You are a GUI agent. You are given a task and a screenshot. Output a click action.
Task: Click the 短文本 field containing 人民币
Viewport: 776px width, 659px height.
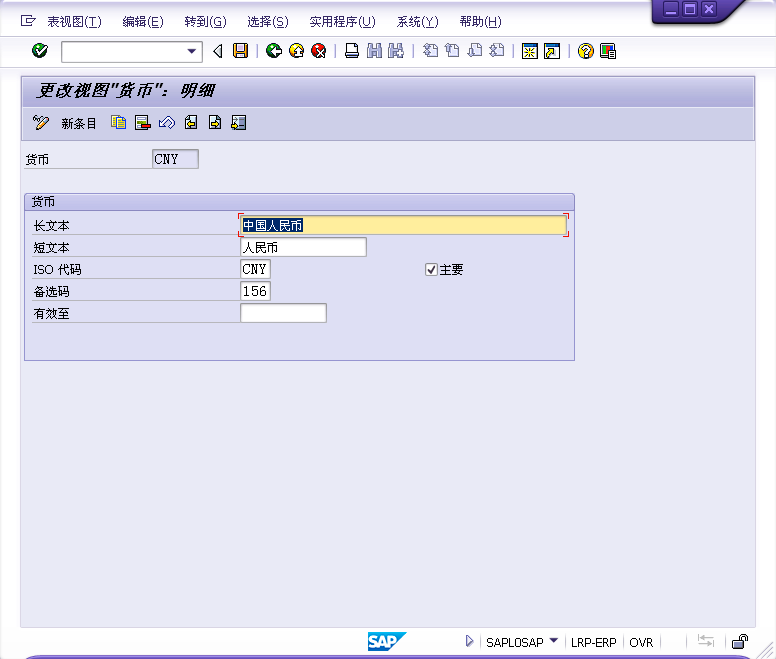pyautogui.click(x=303, y=247)
